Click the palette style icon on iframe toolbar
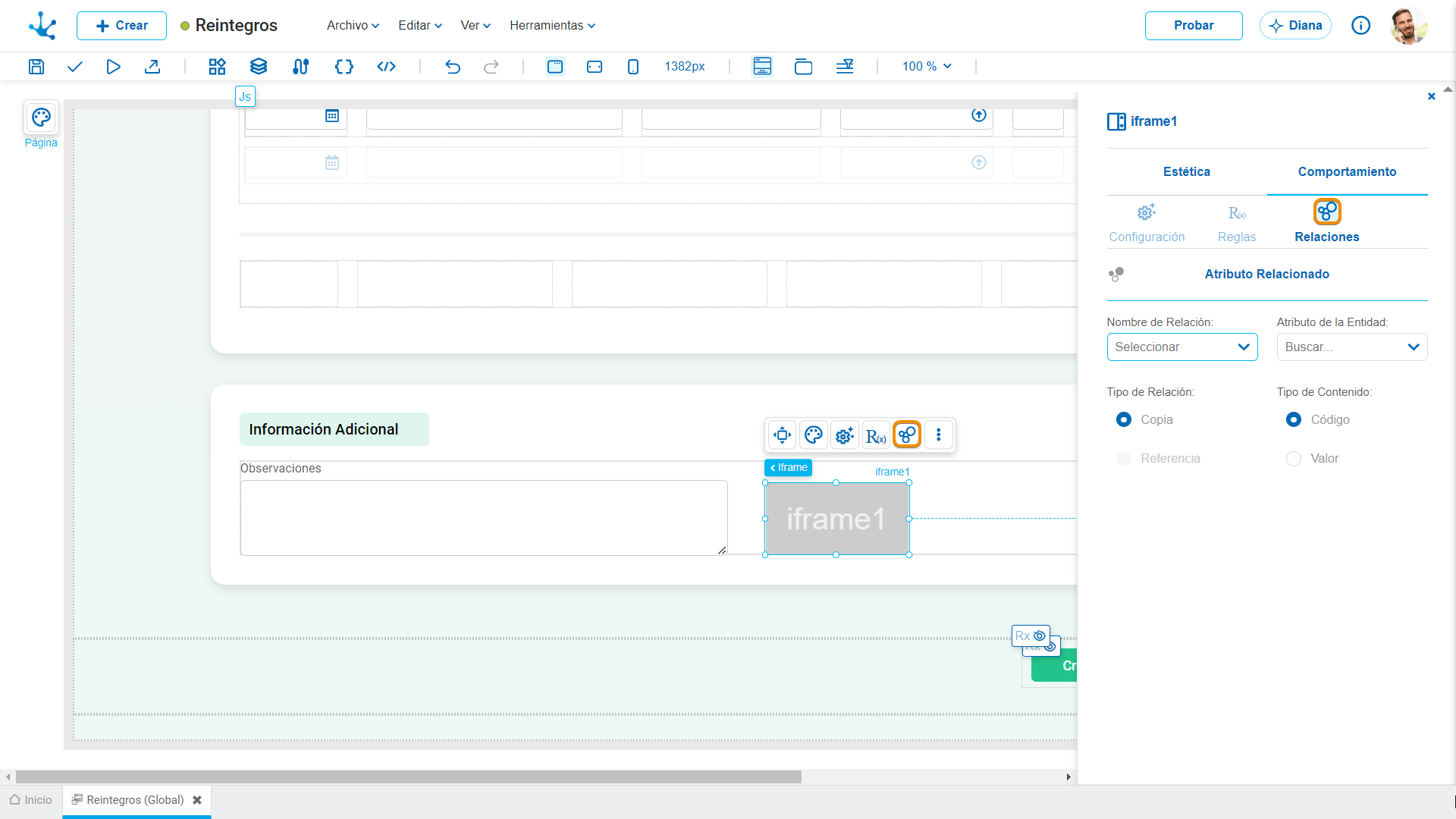This screenshot has width=1456, height=819. (x=814, y=435)
